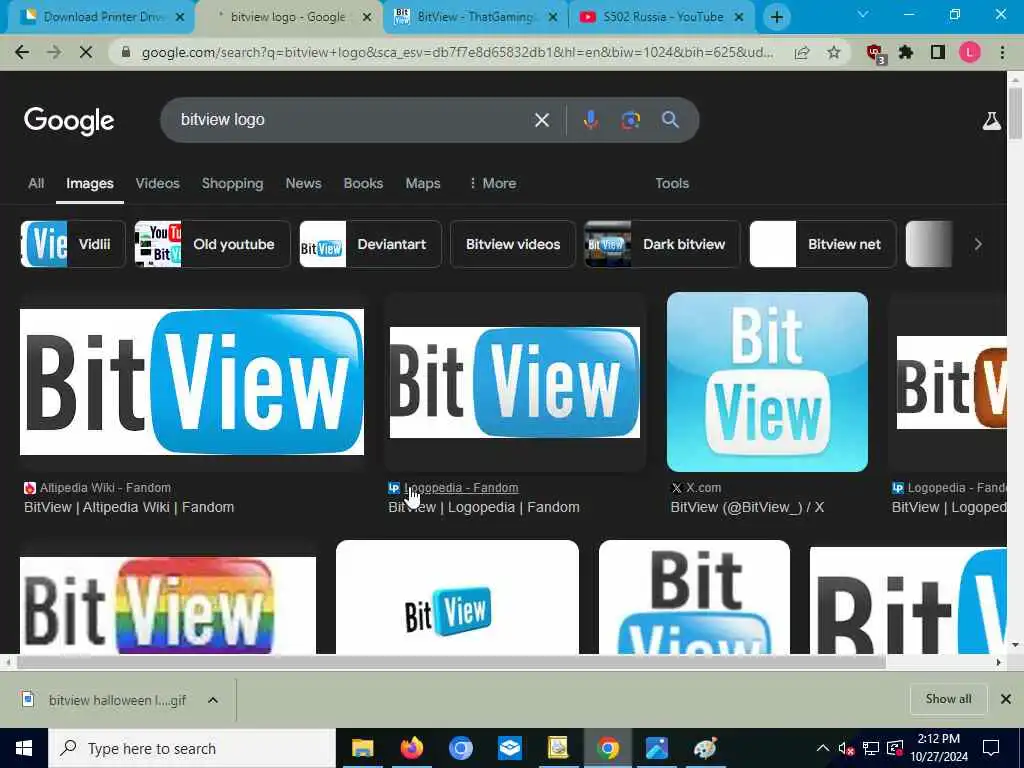The height and width of the screenshot is (768, 1024).
Task: Open a new browser tab
Action: click(776, 17)
